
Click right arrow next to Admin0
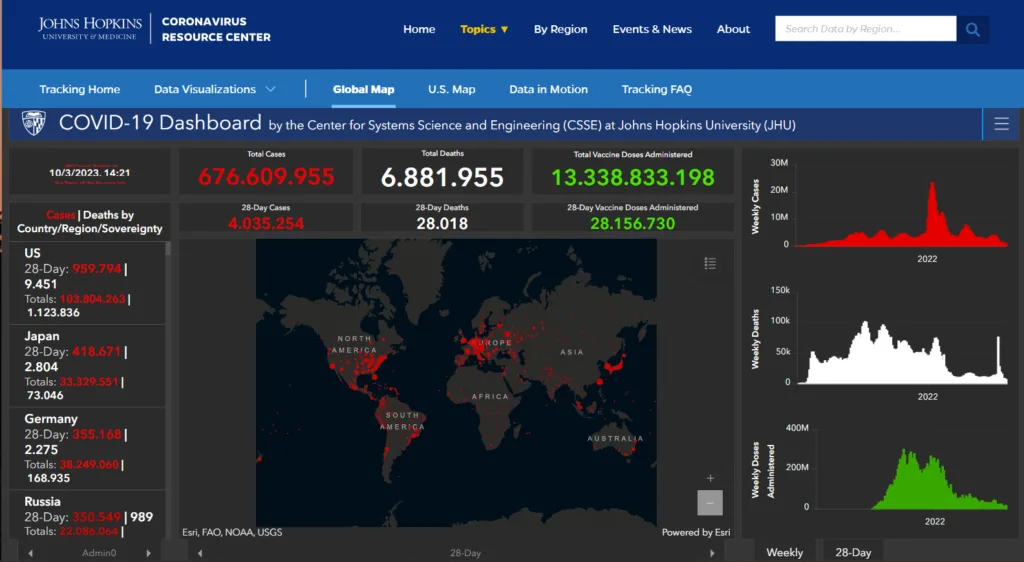(x=149, y=553)
